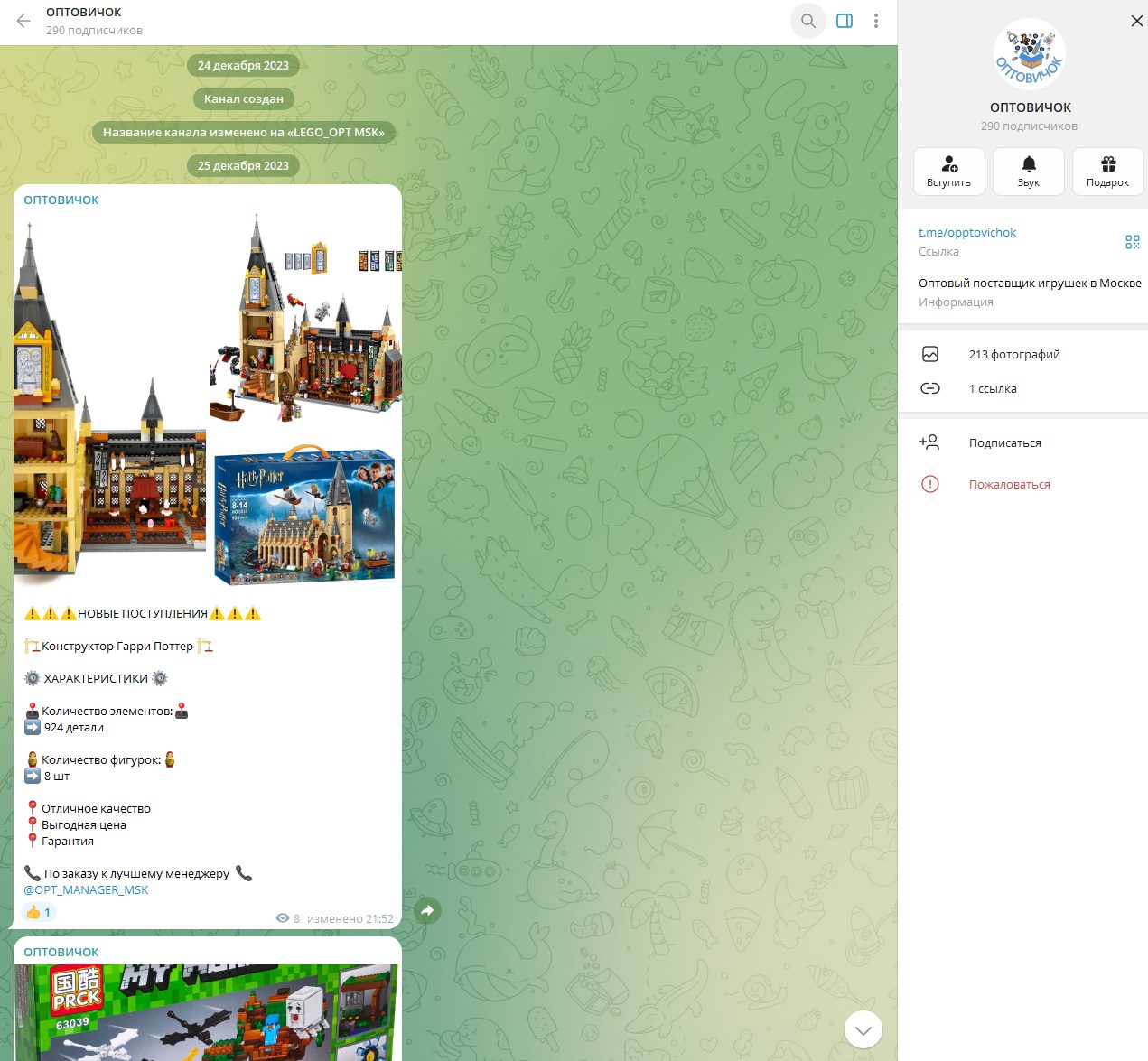1148x1061 pixels.
Task: Forward the Harry Potter post with share arrow
Action: (x=427, y=911)
